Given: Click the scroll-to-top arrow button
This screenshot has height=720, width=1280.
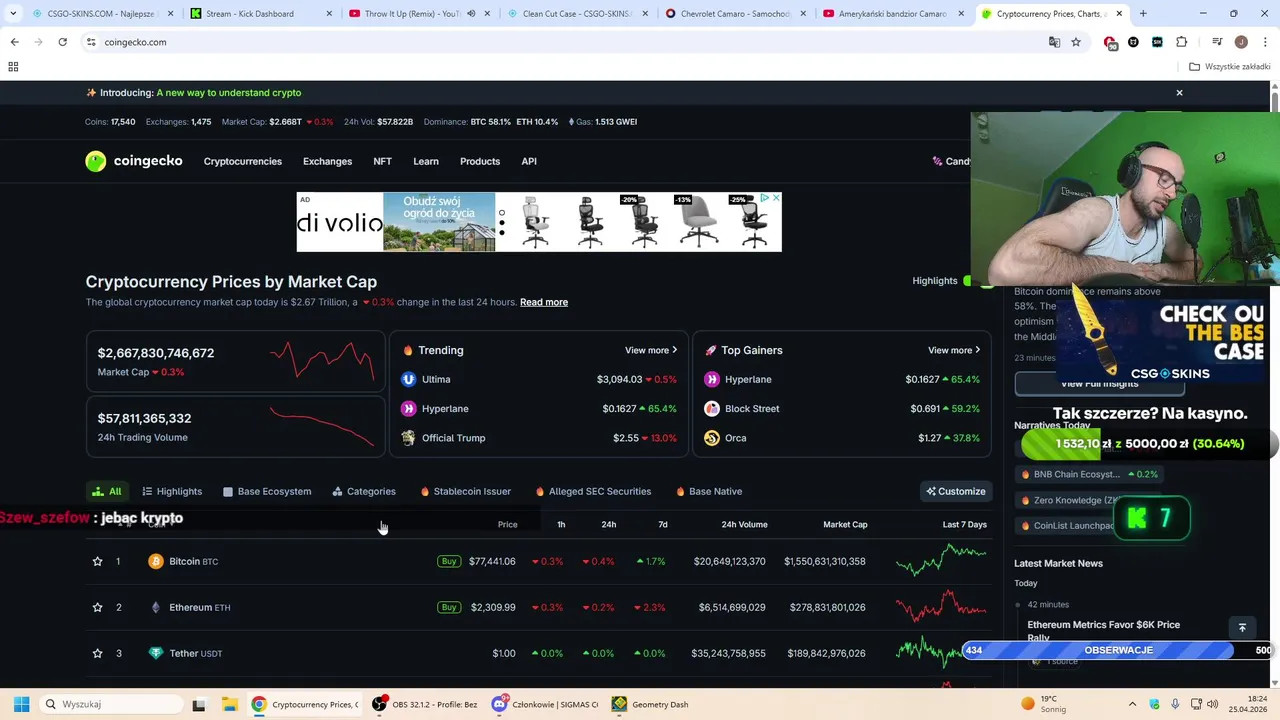Looking at the screenshot, I should [1242, 627].
